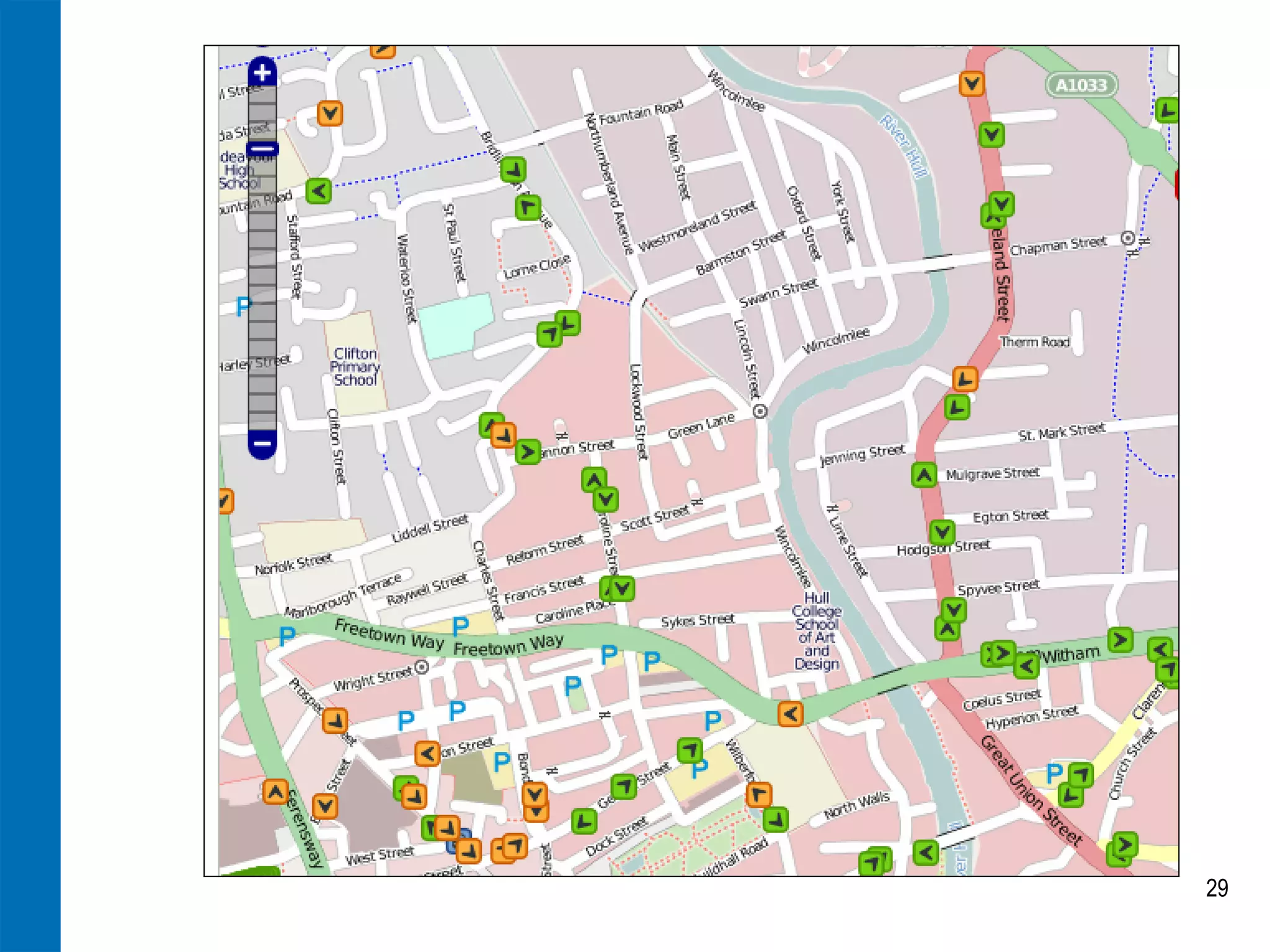
Task: Click the orange arrow marker on Freetown Way
Action: click(x=790, y=714)
